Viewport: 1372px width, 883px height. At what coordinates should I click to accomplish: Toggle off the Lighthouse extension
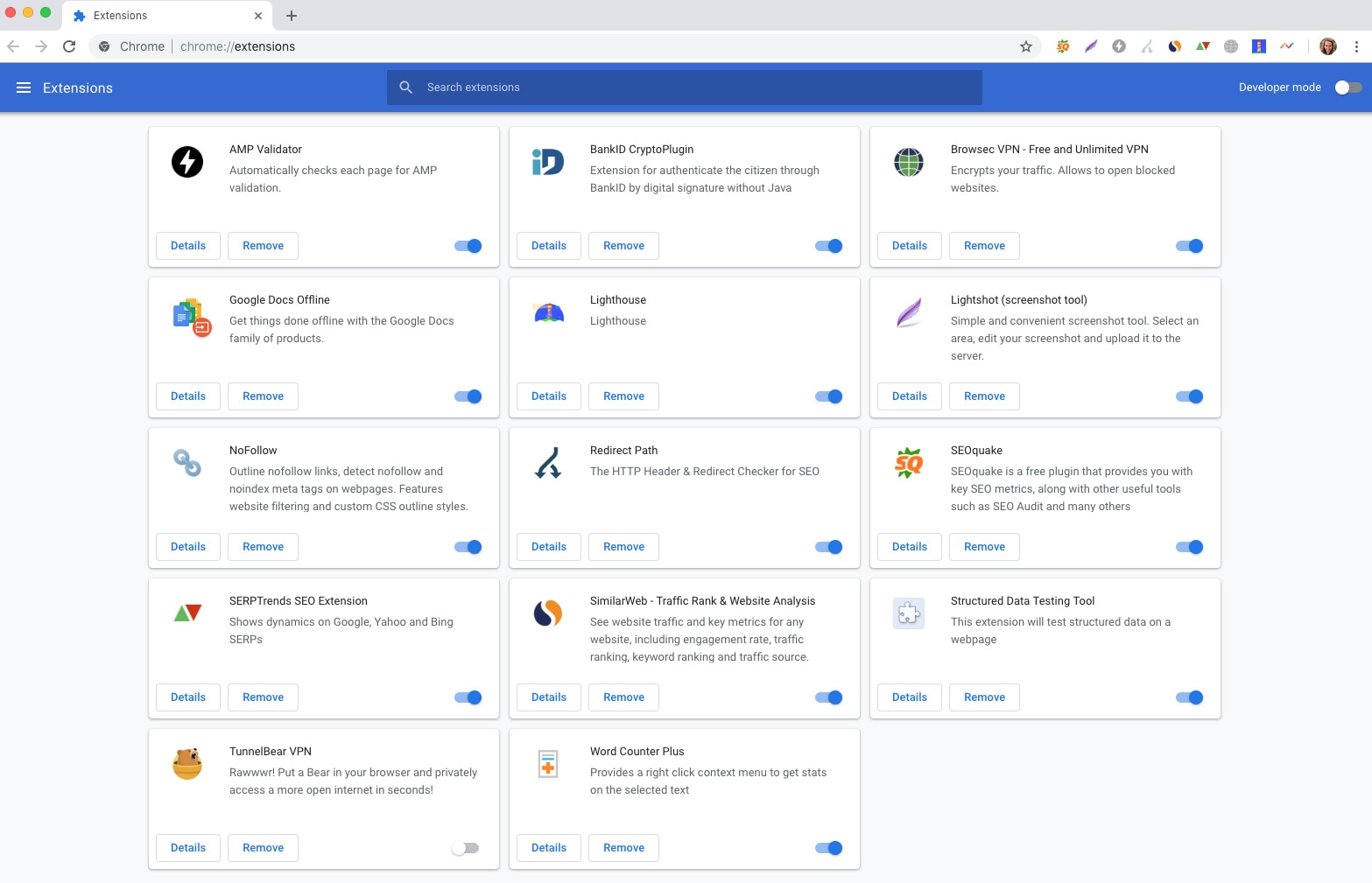[829, 396]
